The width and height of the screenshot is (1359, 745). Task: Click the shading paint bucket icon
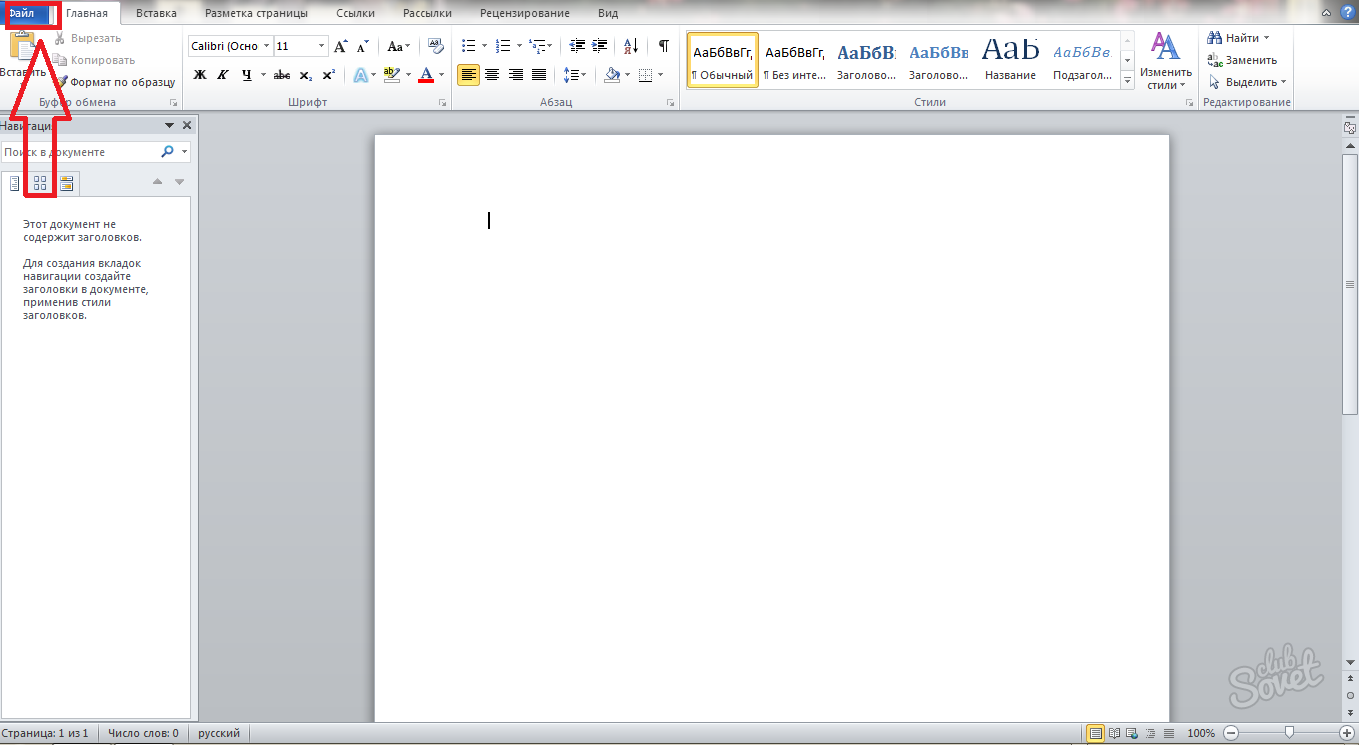[x=612, y=74]
